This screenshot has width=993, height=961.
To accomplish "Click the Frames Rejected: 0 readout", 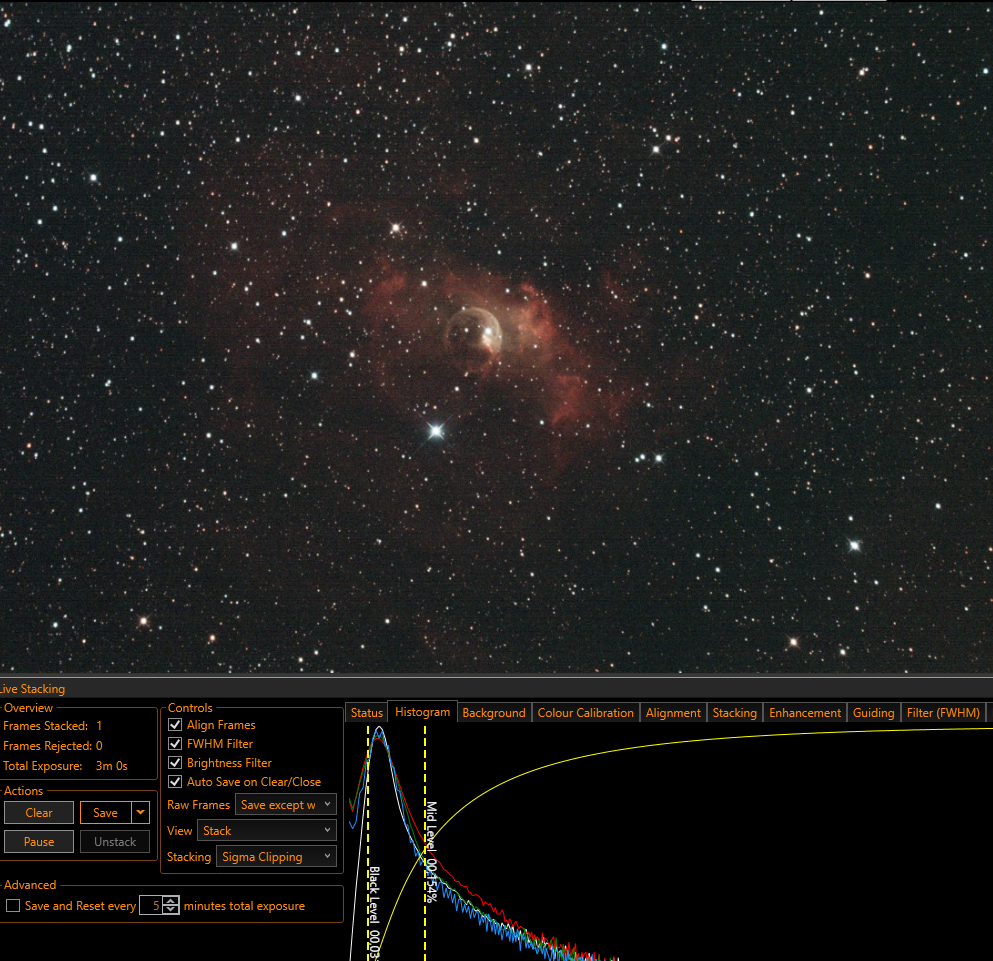I will 53,746.
